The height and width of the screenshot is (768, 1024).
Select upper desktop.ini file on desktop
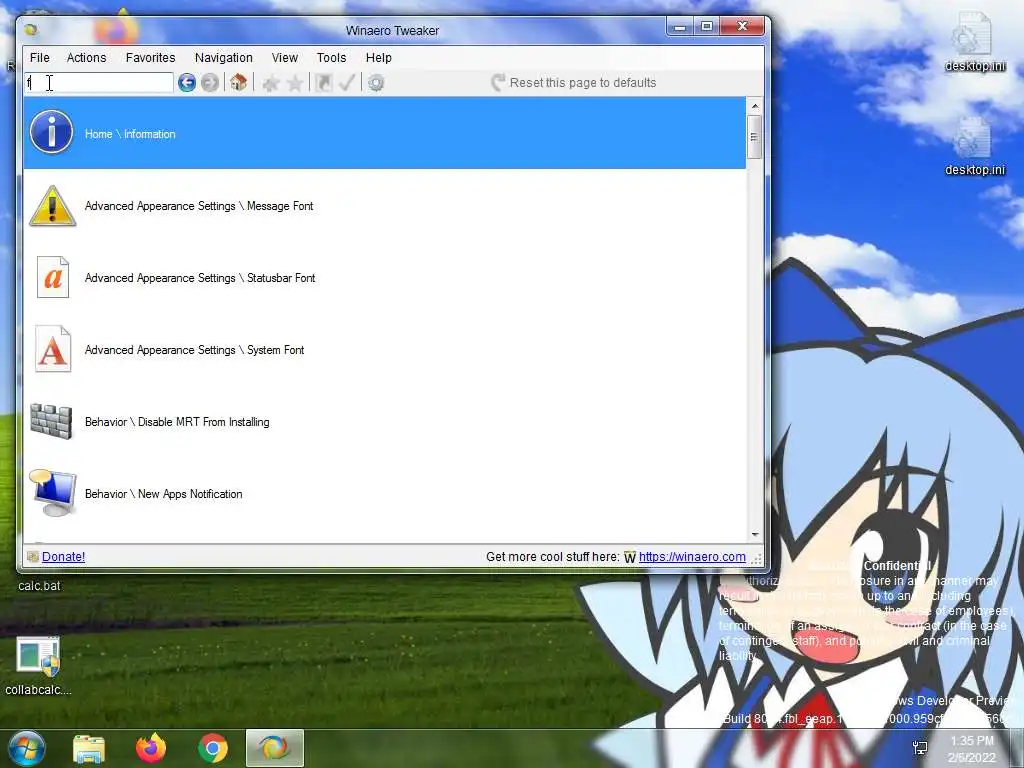point(974,41)
